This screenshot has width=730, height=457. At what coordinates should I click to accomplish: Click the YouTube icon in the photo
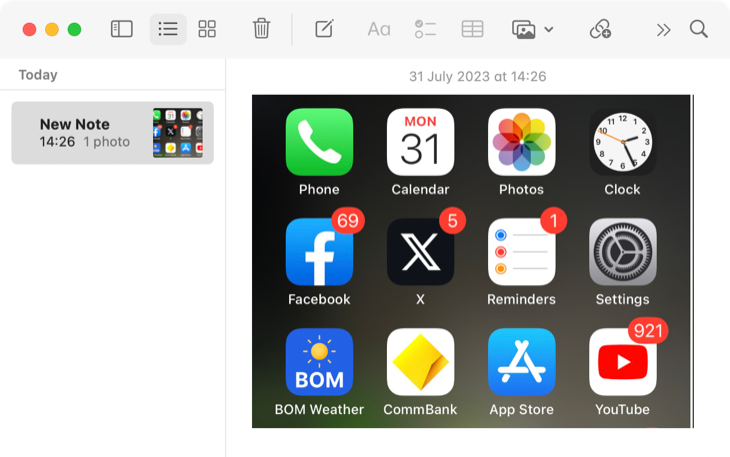622,362
